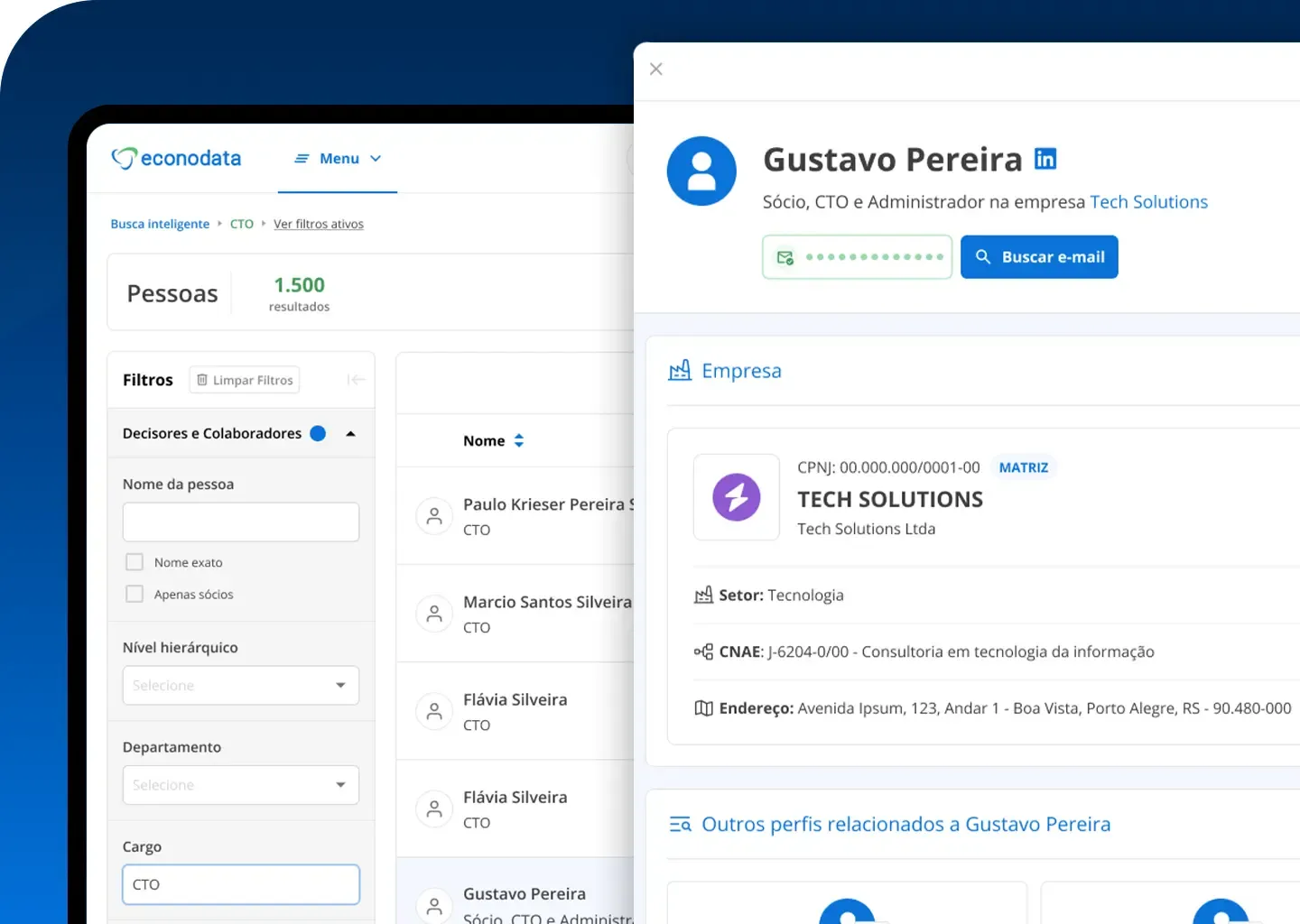The width and height of the screenshot is (1300, 924).
Task: Click the avatar icon for Paulo Krieser Pereira
Action: coord(434,516)
